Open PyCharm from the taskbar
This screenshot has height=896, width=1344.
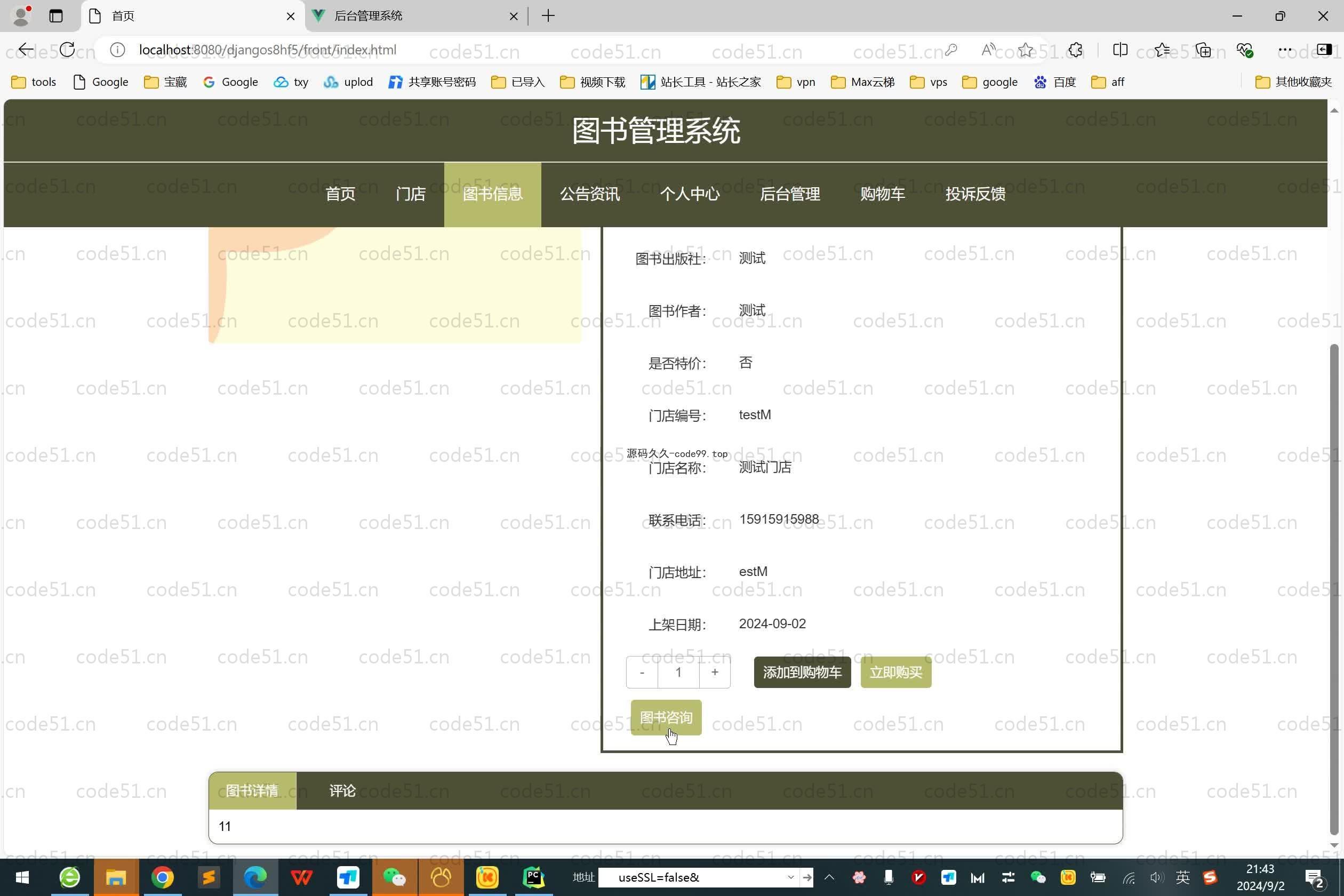(533, 877)
